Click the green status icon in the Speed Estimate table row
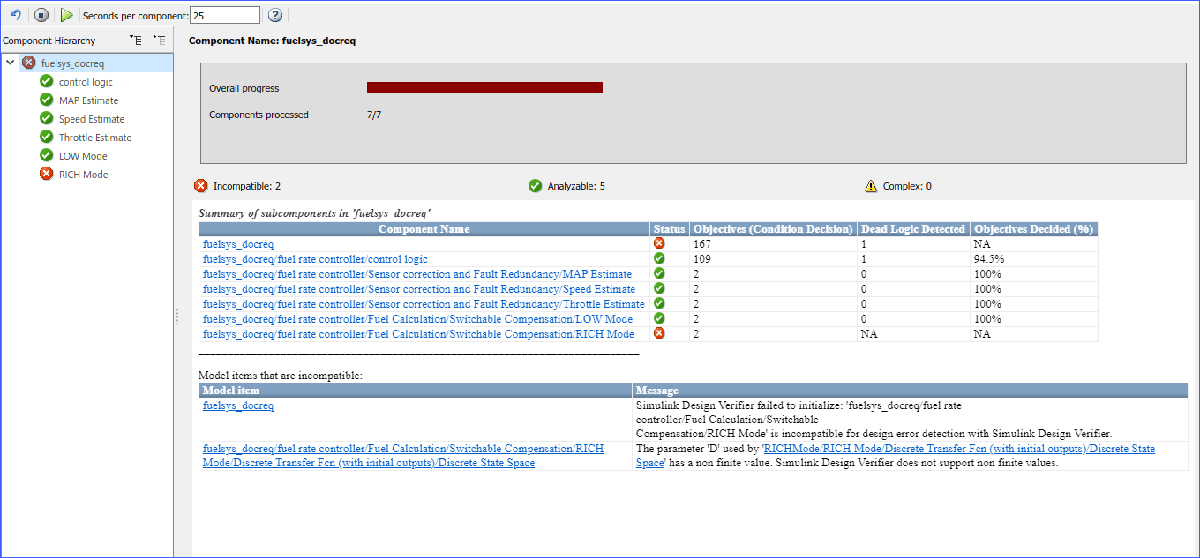This screenshot has width=1200, height=558. [x=659, y=289]
